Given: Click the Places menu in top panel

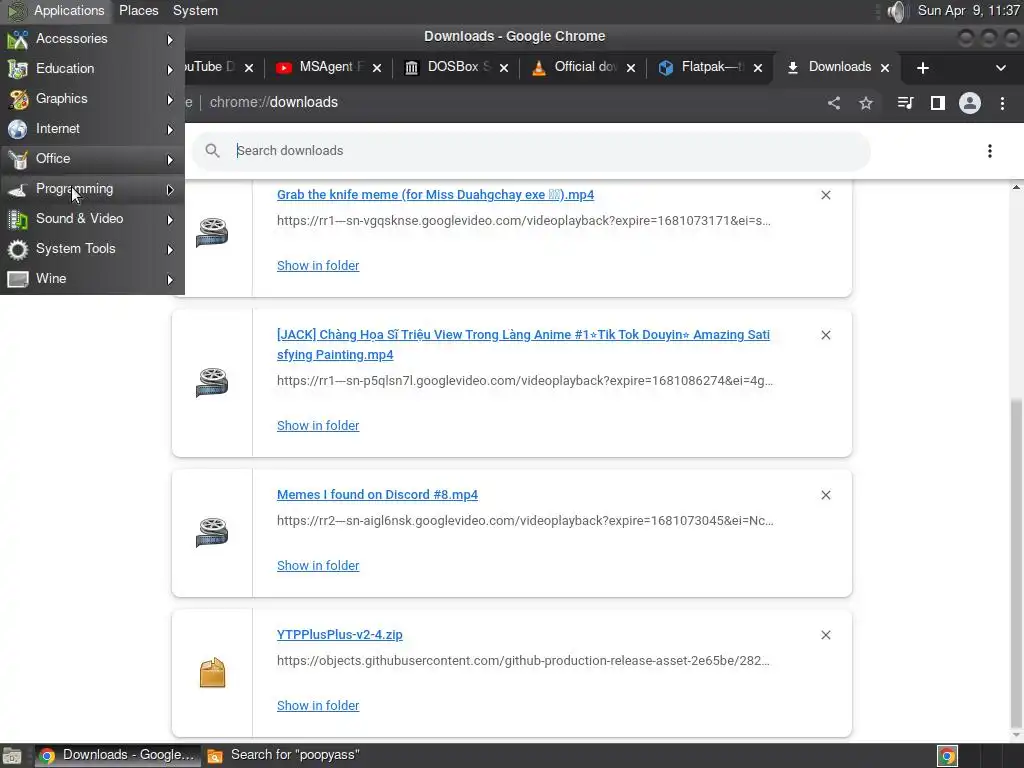Looking at the screenshot, I should point(138,10).
